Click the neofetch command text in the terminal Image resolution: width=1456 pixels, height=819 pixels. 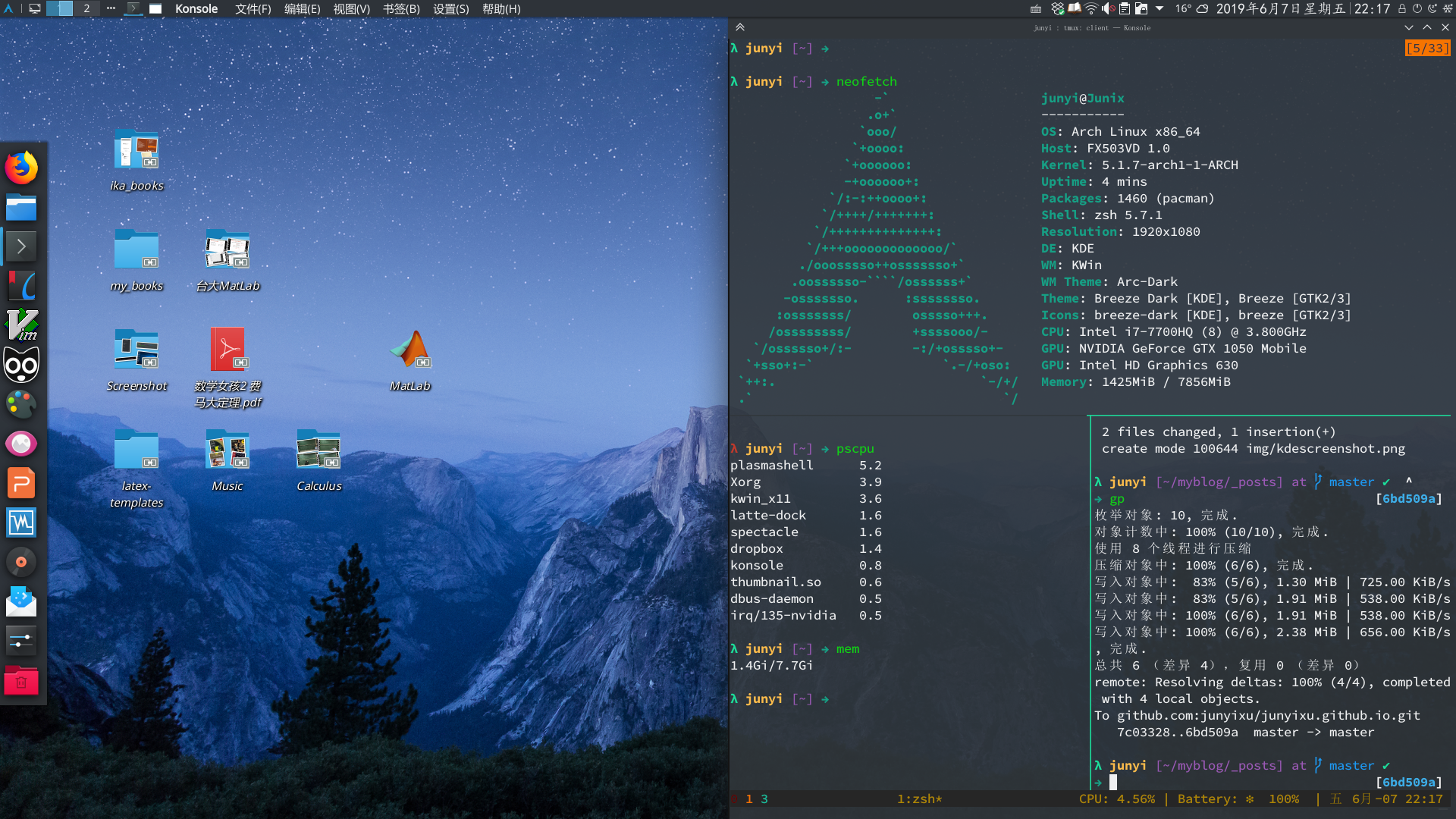[x=866, y=81]
